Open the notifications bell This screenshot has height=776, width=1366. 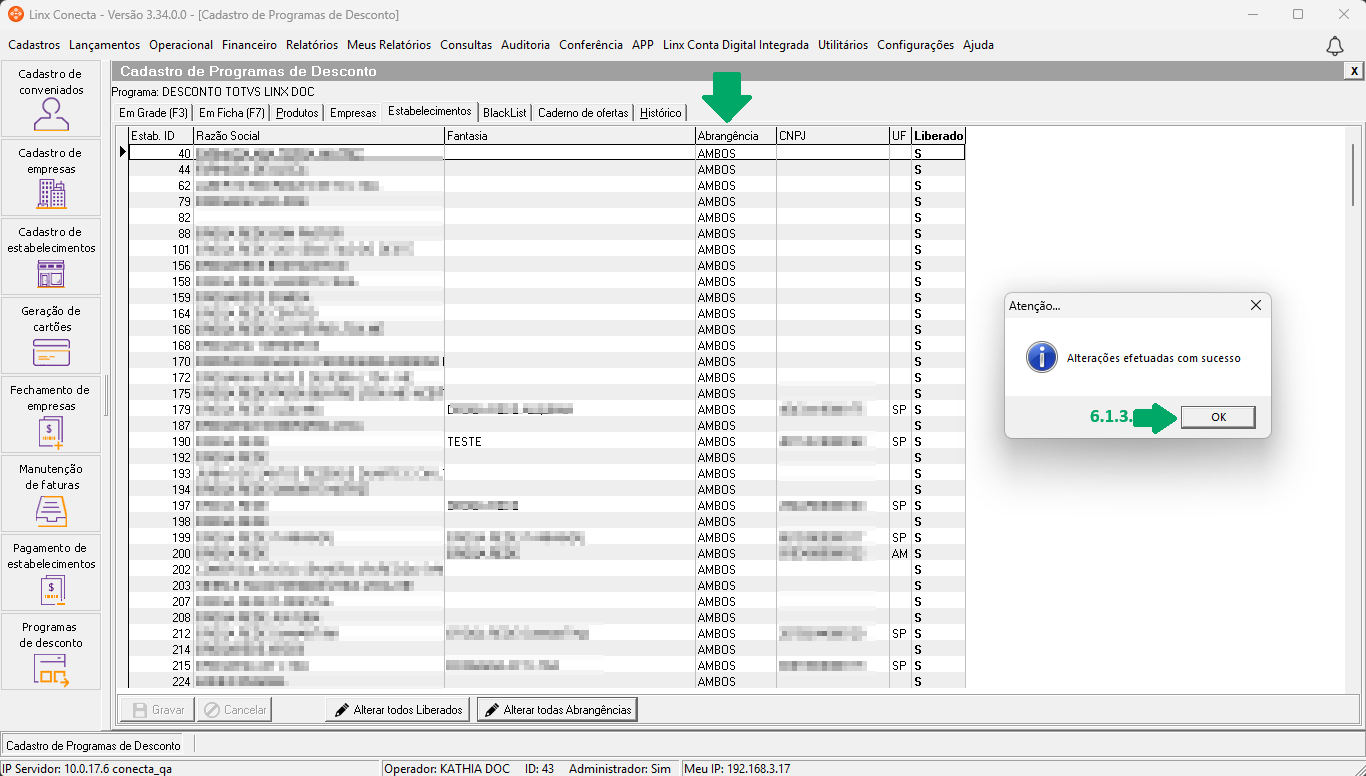(1334, 46)
